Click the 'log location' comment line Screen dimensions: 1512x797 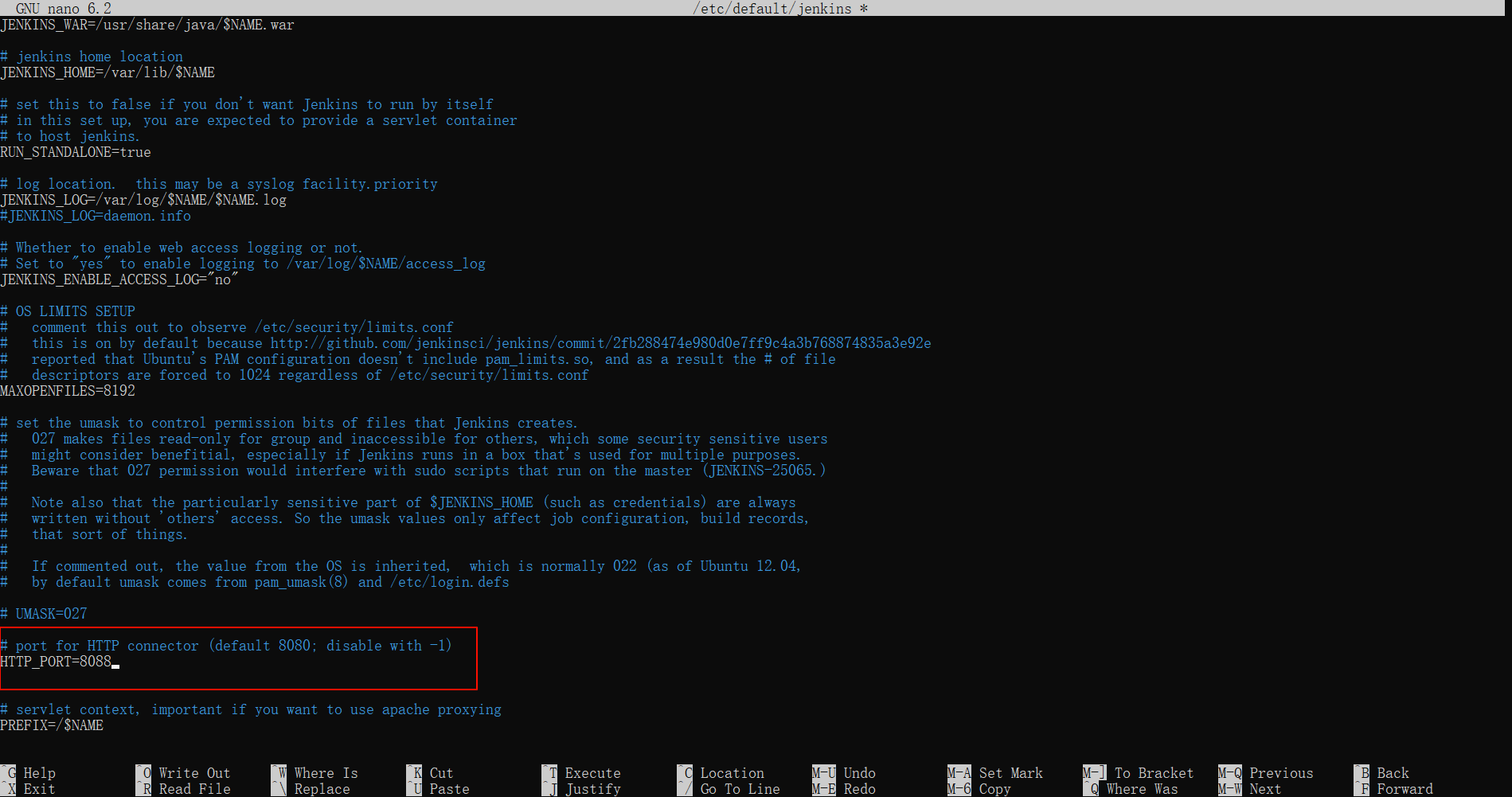(219, 184)
